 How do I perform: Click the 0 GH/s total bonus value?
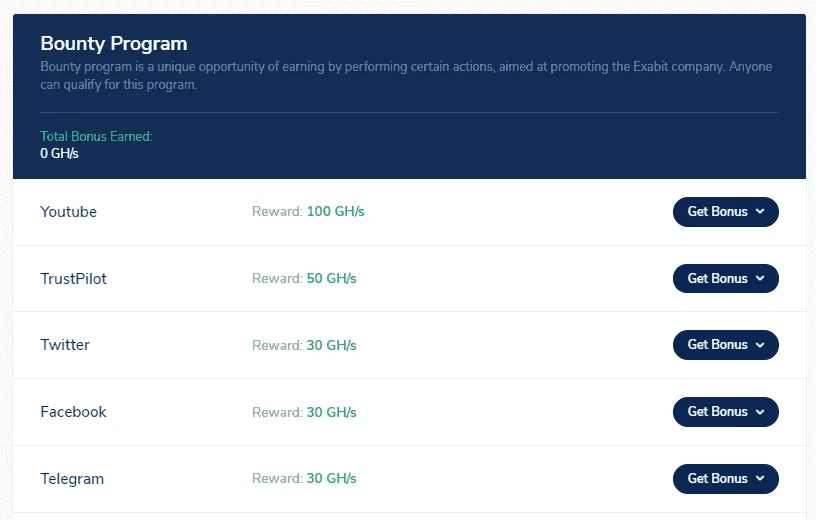(x=59, y=153)
